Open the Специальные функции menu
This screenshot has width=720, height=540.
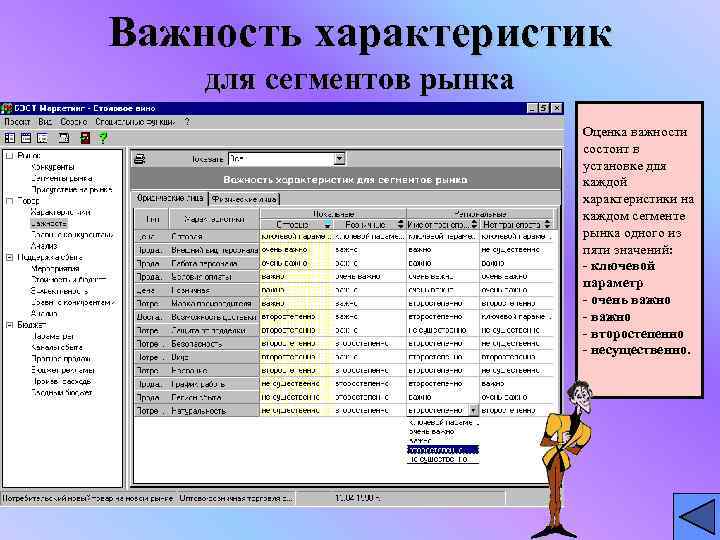pyautogui.click(x=135, y=122)
